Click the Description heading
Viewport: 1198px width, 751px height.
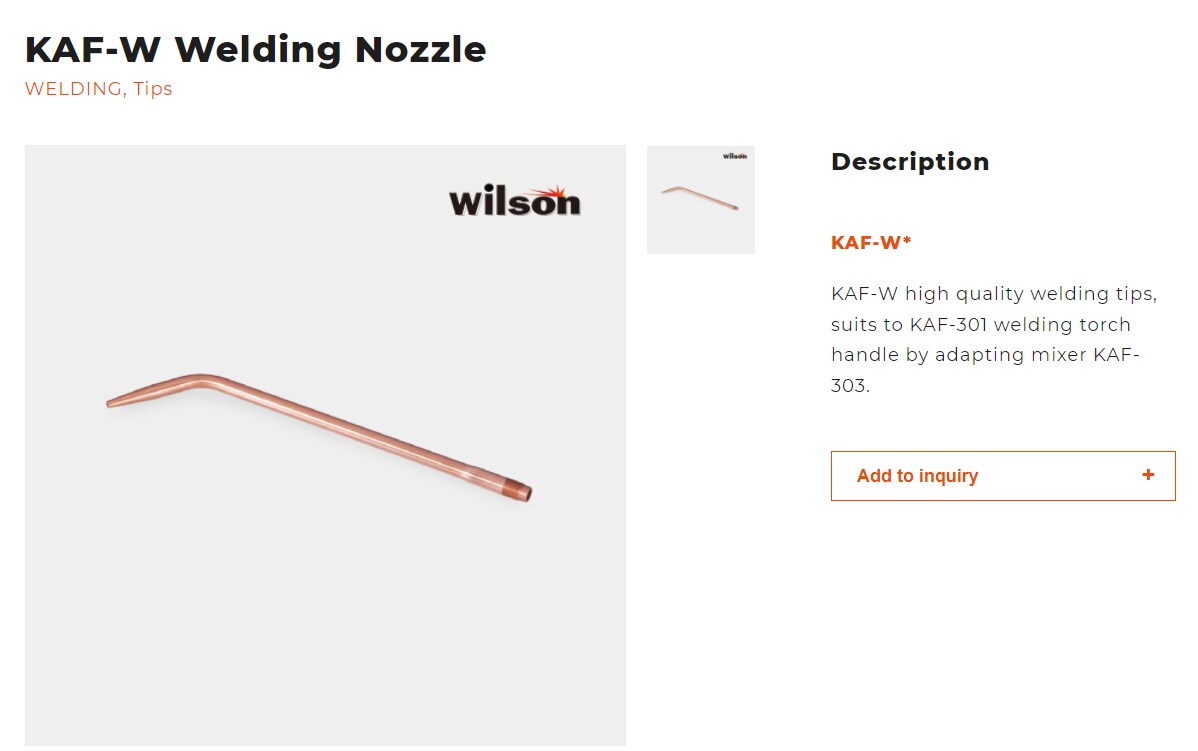tap(908, 161)
